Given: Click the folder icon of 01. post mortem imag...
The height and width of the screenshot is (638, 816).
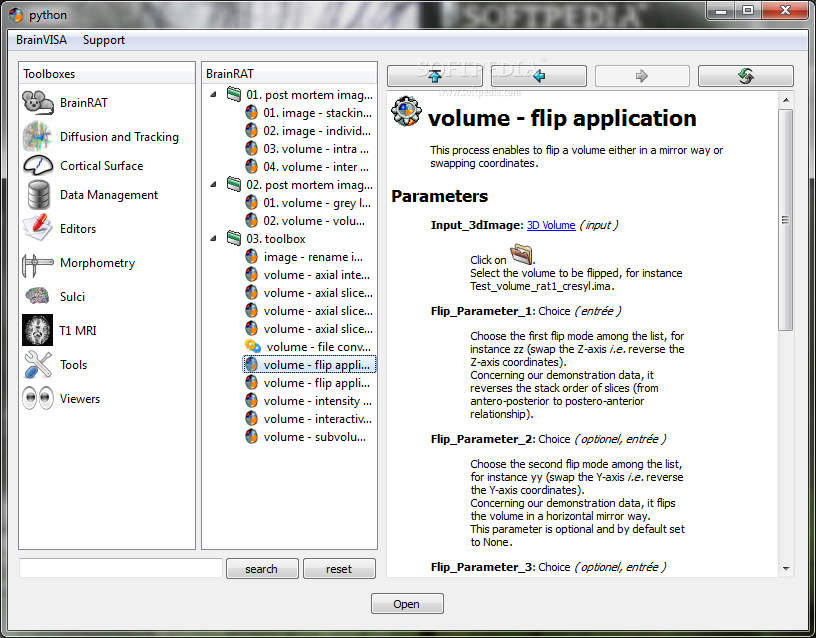Looking at the screenshot, I should click(234, 94).
